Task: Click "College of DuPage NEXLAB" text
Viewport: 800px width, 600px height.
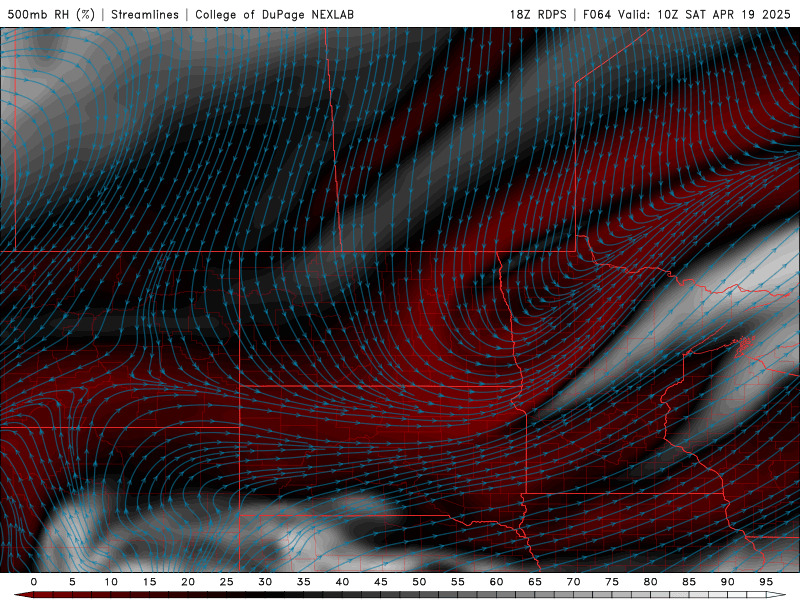Action: pyautogui.click(x=274, y=15)
